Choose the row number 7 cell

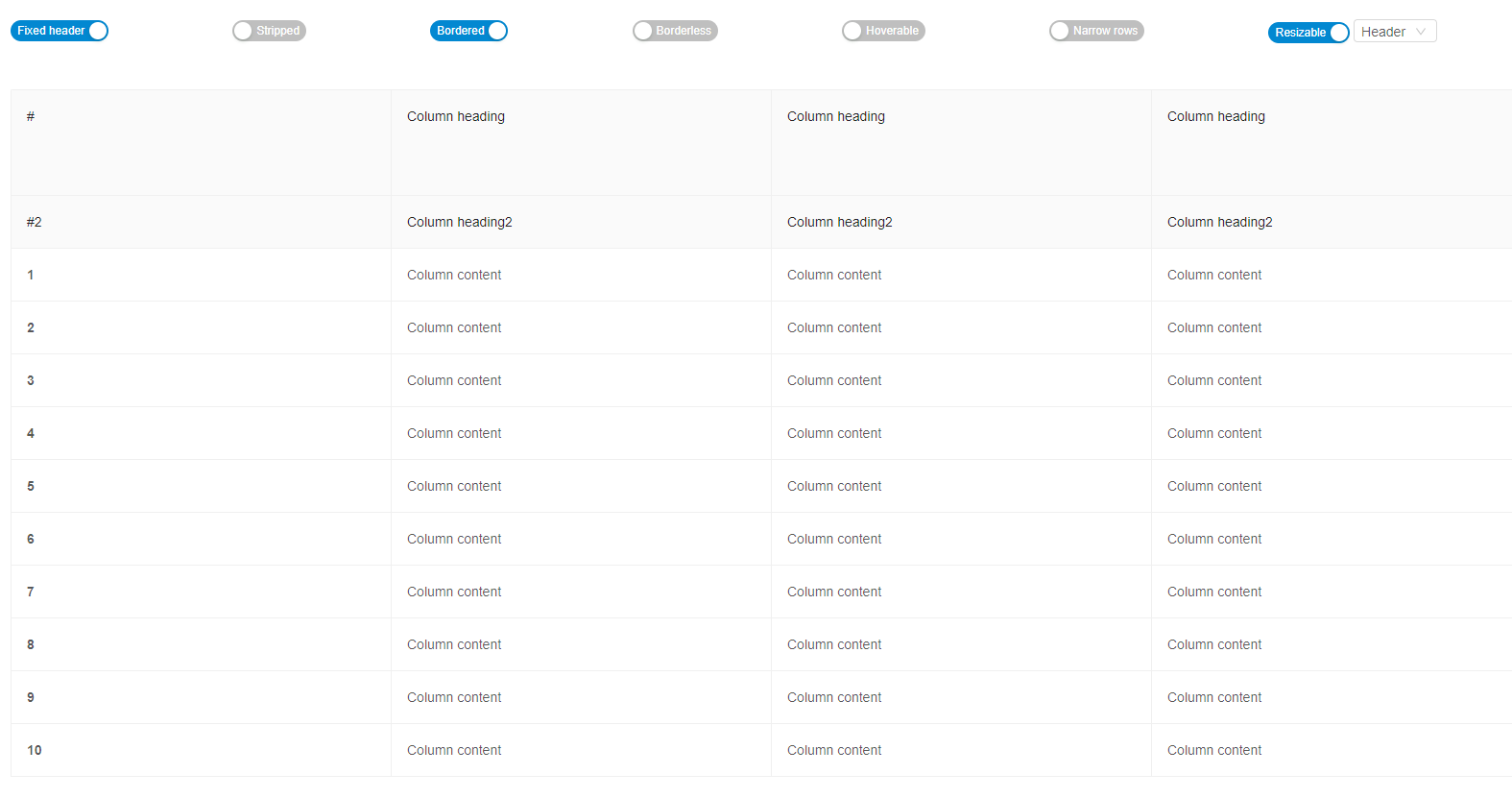pos(201,592)
